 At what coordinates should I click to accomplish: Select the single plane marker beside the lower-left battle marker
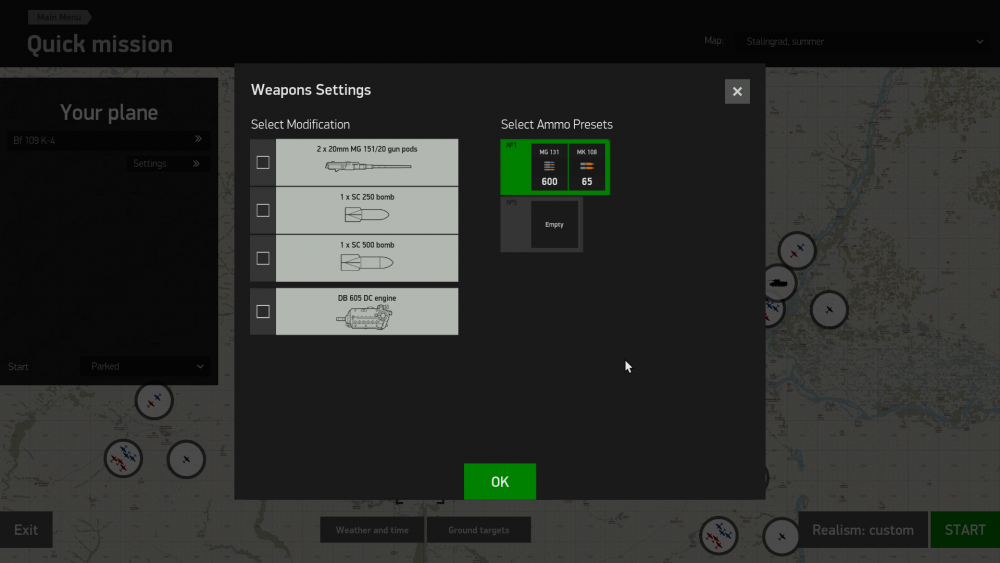coord(186,459)
